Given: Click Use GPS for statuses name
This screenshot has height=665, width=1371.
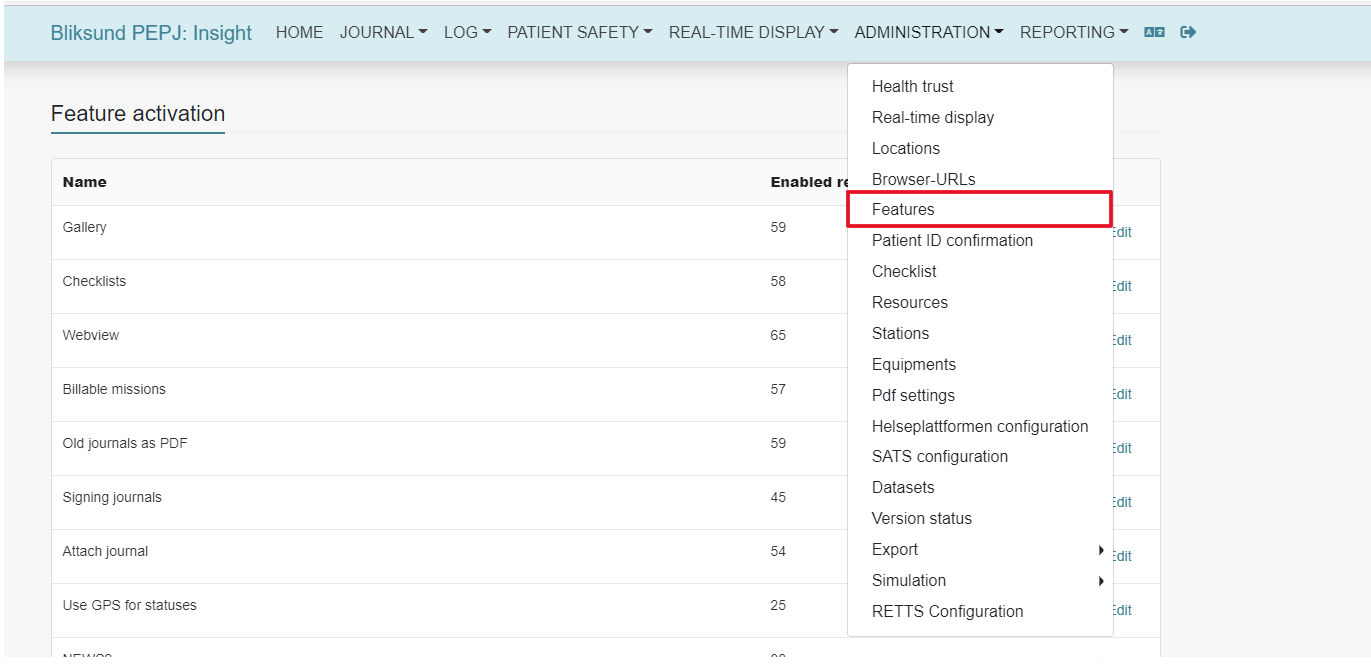Looking at the screenshot, I should click(x=129, y=605).
